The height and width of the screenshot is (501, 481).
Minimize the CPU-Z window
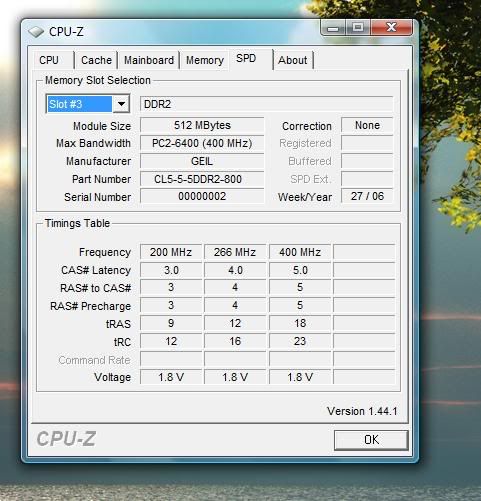tap(333, 27)
